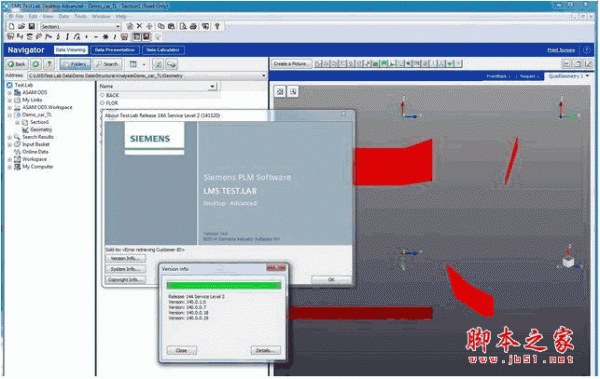The image size is (600, 379).
Task: Switch to Data Calculator tab
Action: coord(163,50)
